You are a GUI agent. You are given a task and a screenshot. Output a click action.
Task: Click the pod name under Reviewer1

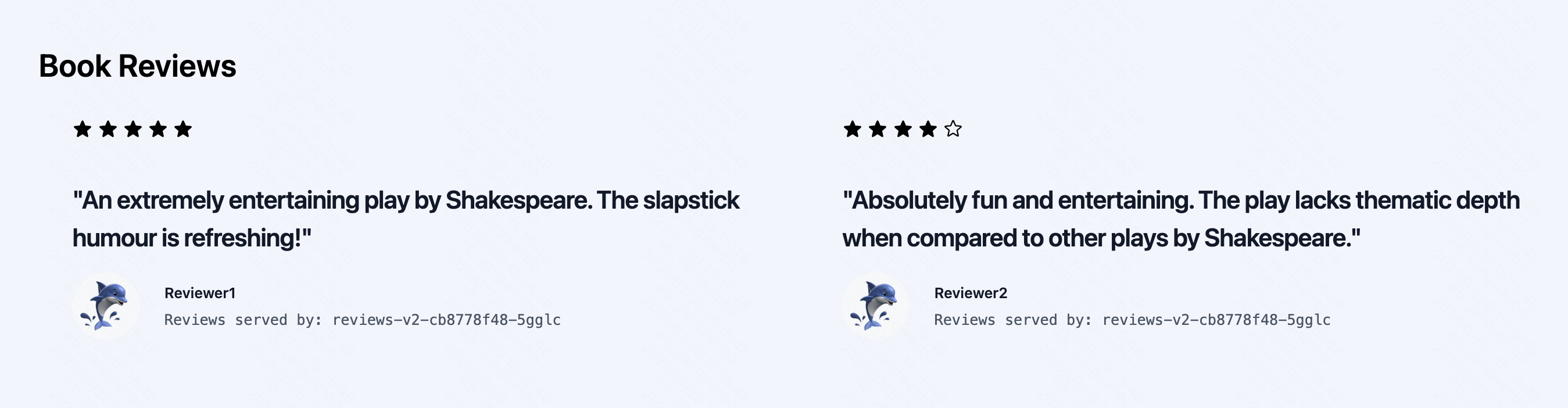(446, 320)
